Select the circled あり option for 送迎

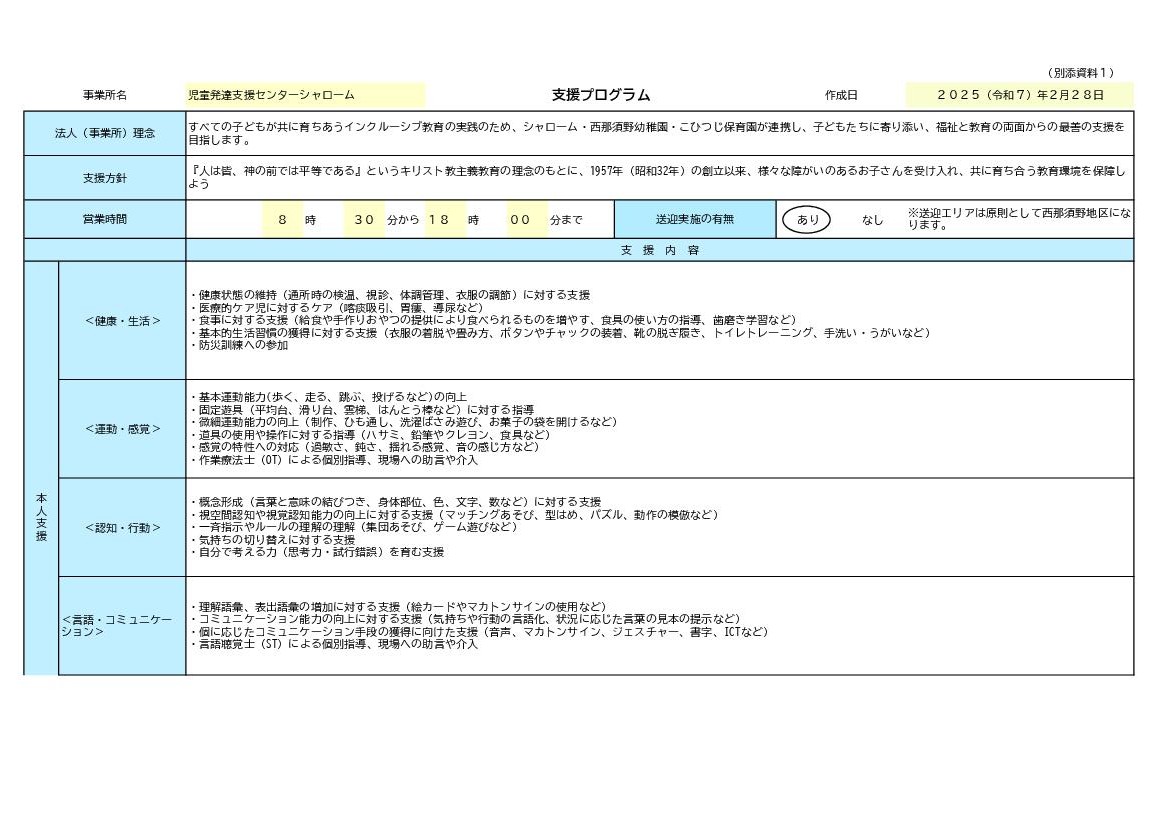click(806, 220)
